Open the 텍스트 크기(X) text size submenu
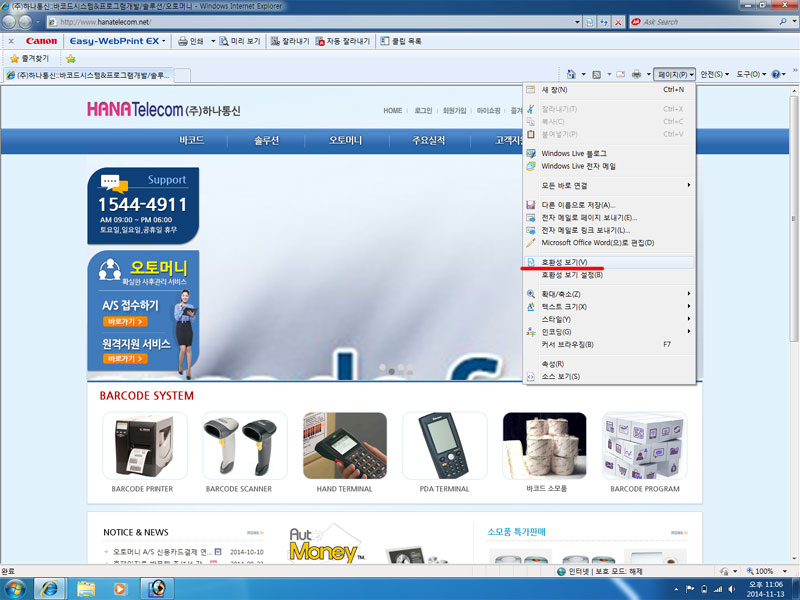This screenshot has height=600, width=800. 610,307
